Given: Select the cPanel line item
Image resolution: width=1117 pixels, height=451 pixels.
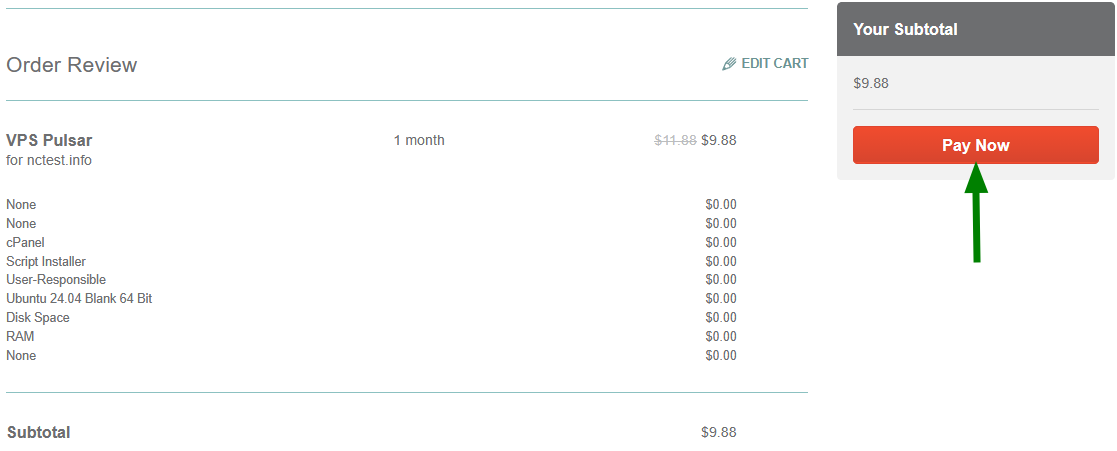Looking at the screenshot, I should 25,242.
